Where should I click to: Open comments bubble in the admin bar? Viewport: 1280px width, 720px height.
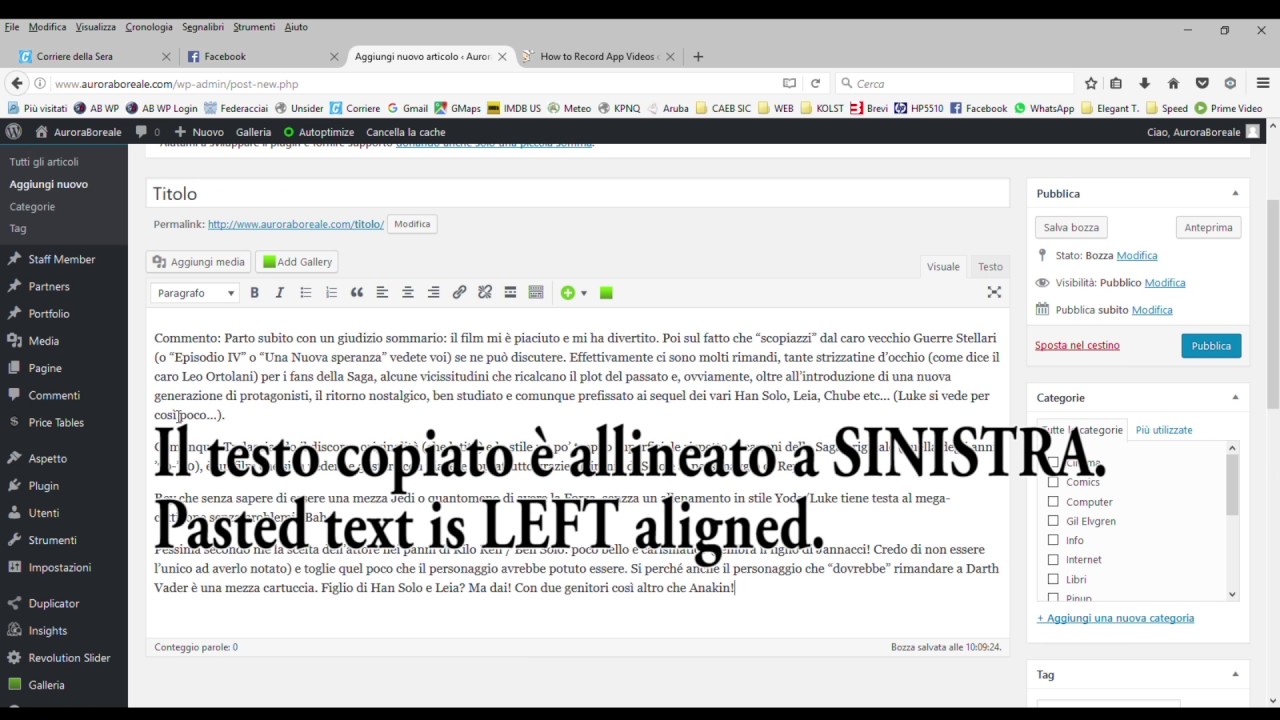pyautogui.click(x=147, y=132)
